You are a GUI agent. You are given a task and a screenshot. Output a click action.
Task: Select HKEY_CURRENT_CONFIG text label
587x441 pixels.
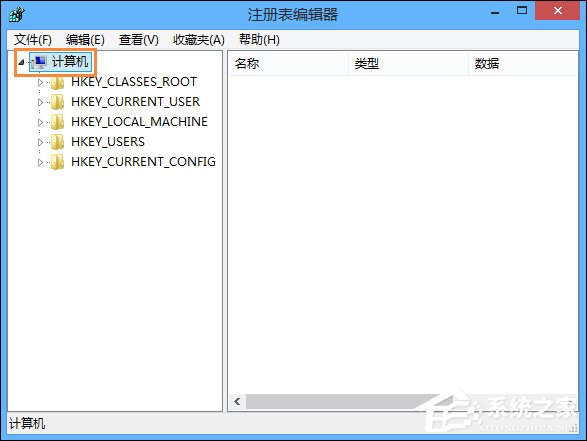click(143, 162)
